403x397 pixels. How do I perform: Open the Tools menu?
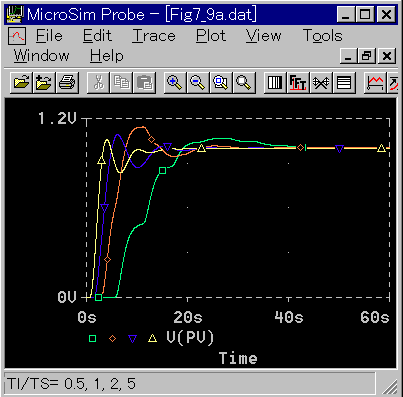323,36
